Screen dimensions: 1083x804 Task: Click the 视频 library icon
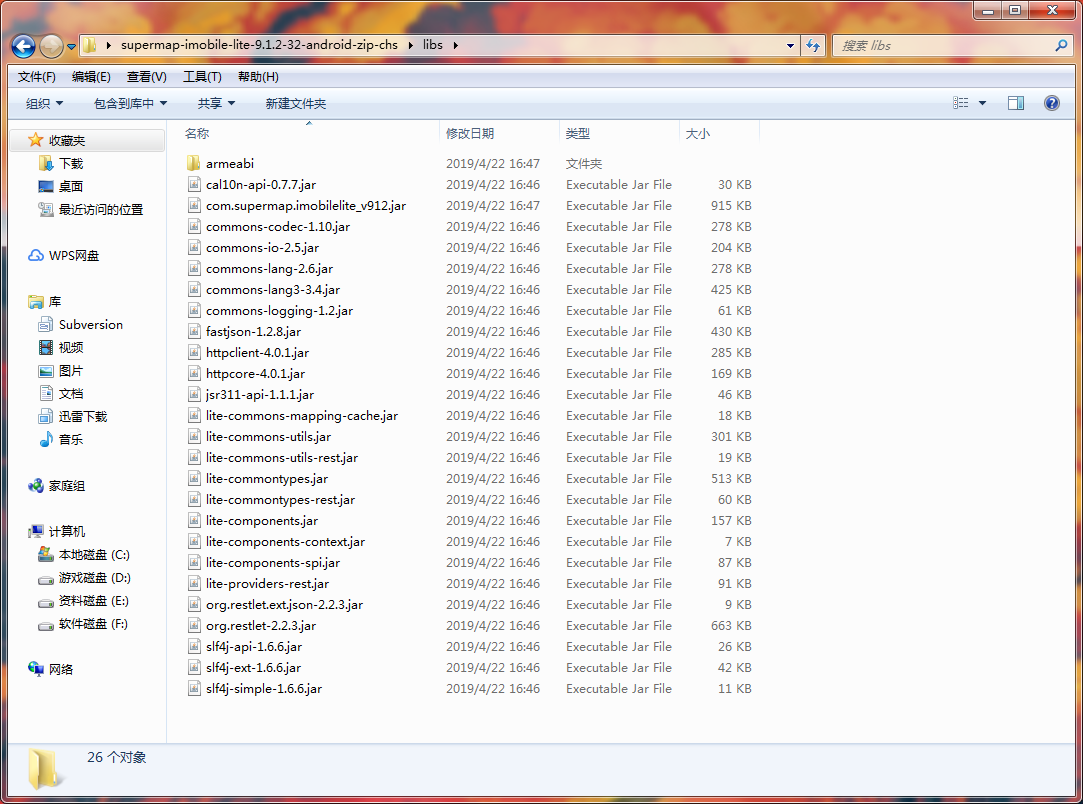coord(46,347)
